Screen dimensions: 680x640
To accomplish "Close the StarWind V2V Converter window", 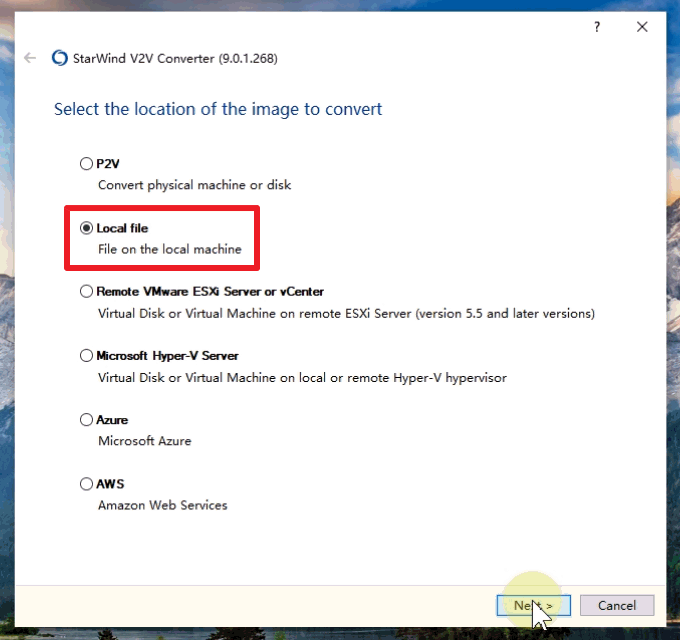I will [x=642, y=27].
